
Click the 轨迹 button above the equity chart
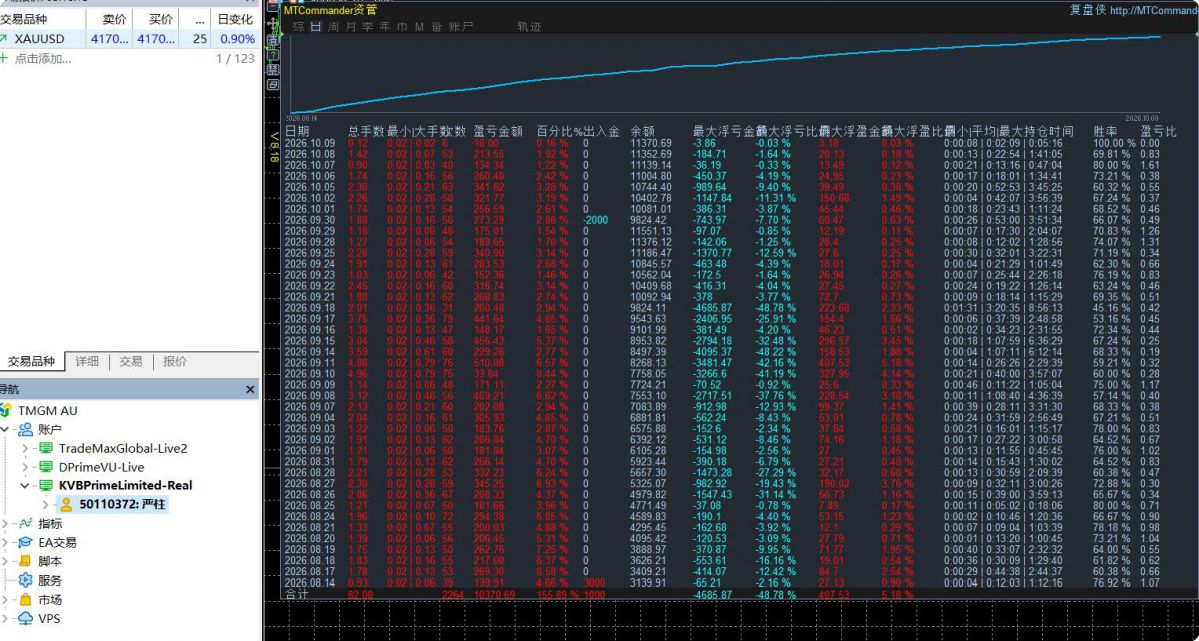click(x=529, y=27)
